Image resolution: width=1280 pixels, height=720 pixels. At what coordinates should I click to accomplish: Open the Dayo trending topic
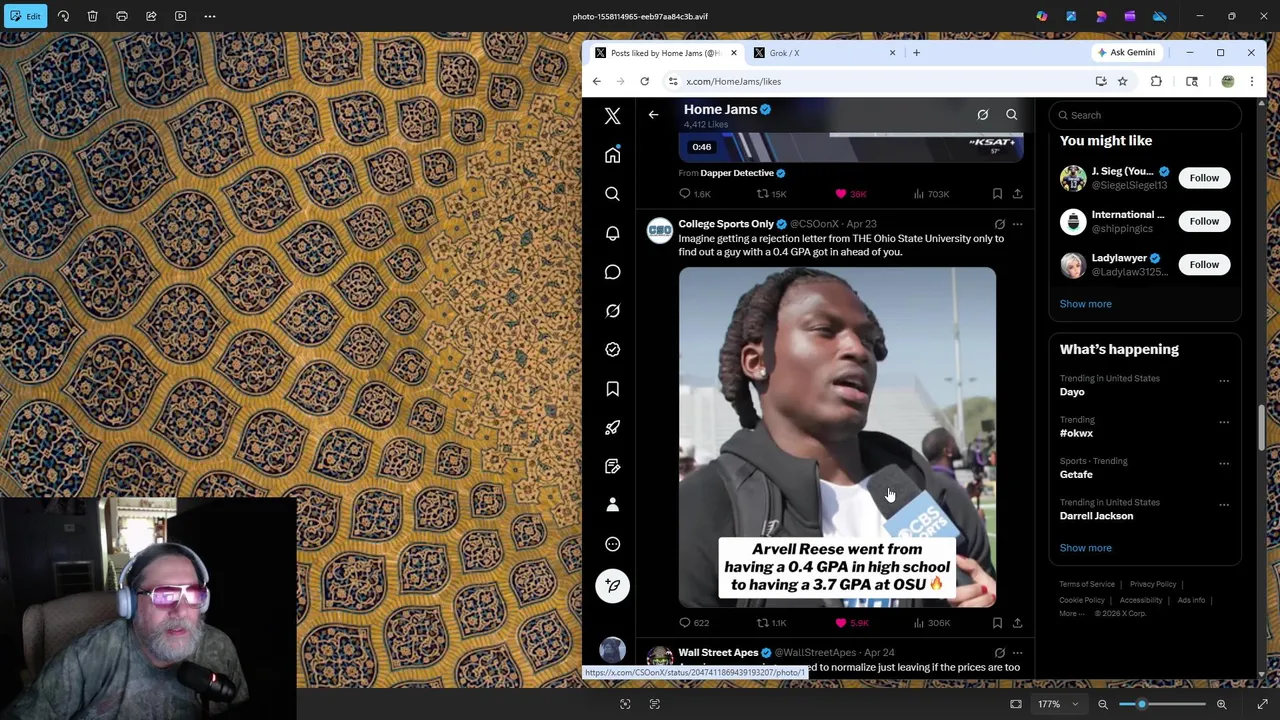click(x=1071, y=392)
